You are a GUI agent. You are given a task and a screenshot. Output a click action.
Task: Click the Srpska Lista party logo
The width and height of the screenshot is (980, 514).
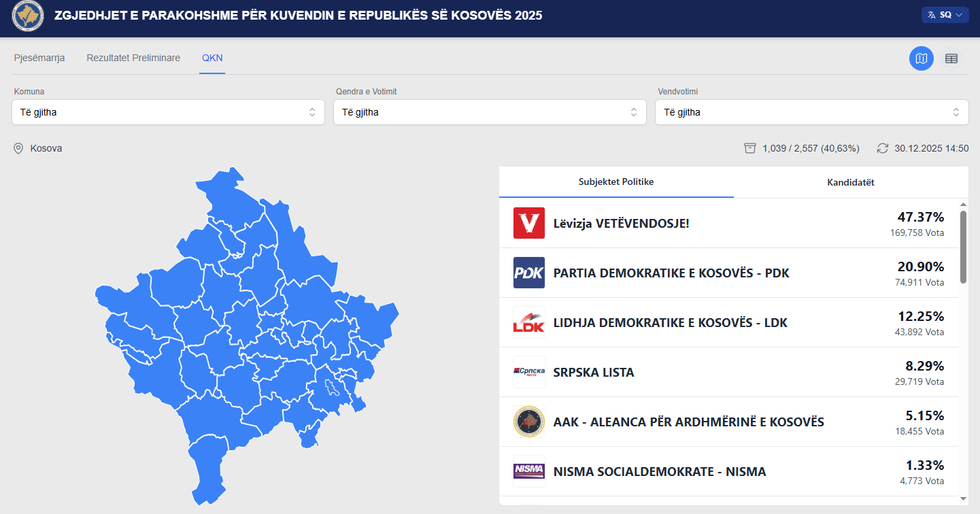tap(528, 373)
